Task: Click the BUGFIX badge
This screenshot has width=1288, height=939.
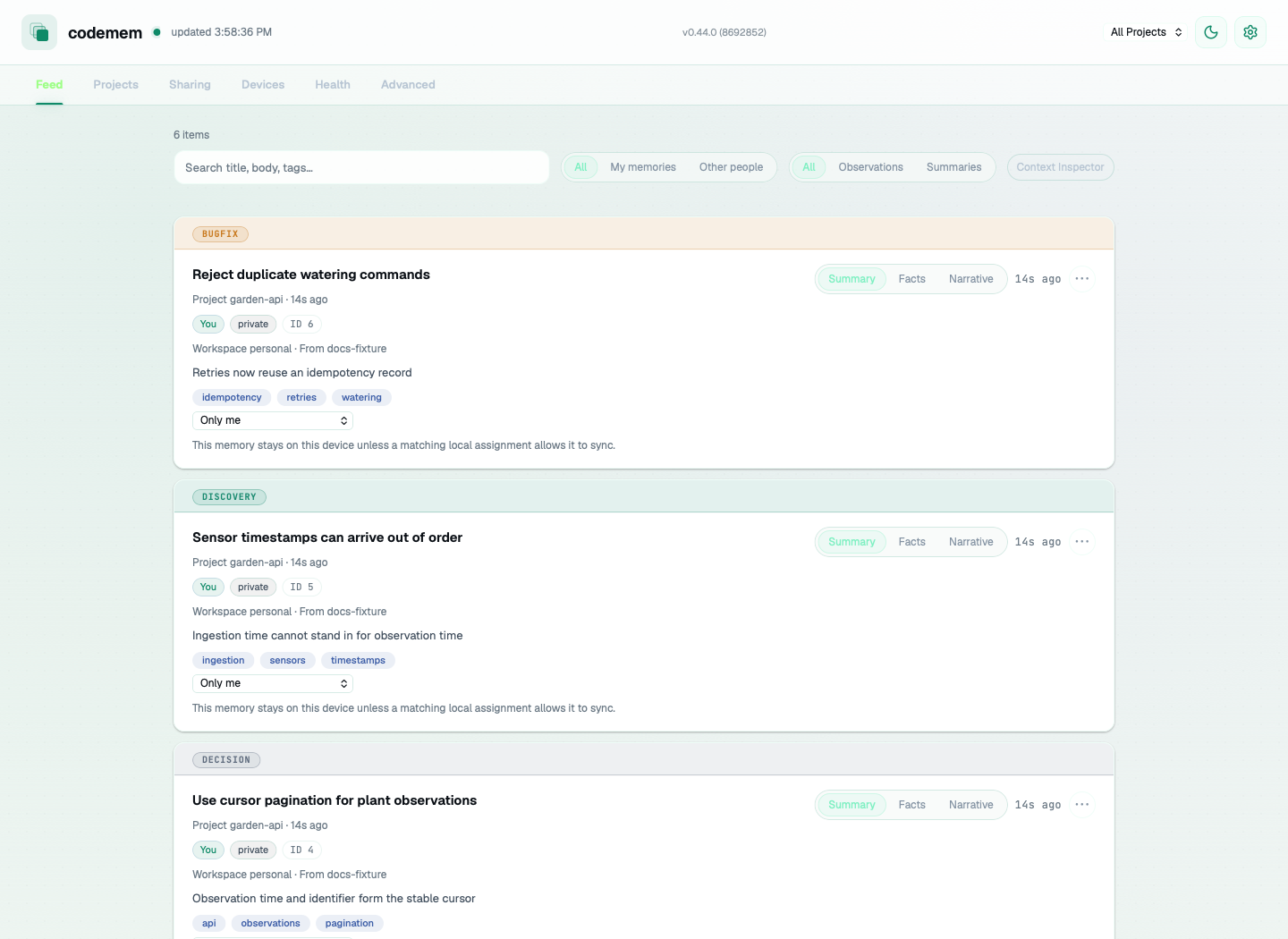Action: [x=220, y=234]
